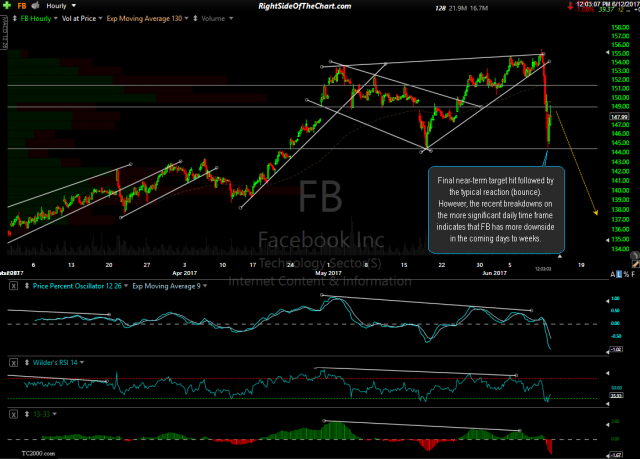Click the 134.00 price scale label
Image resolution: width=640 pixels, height=459 pixels.
pos(620,249)
